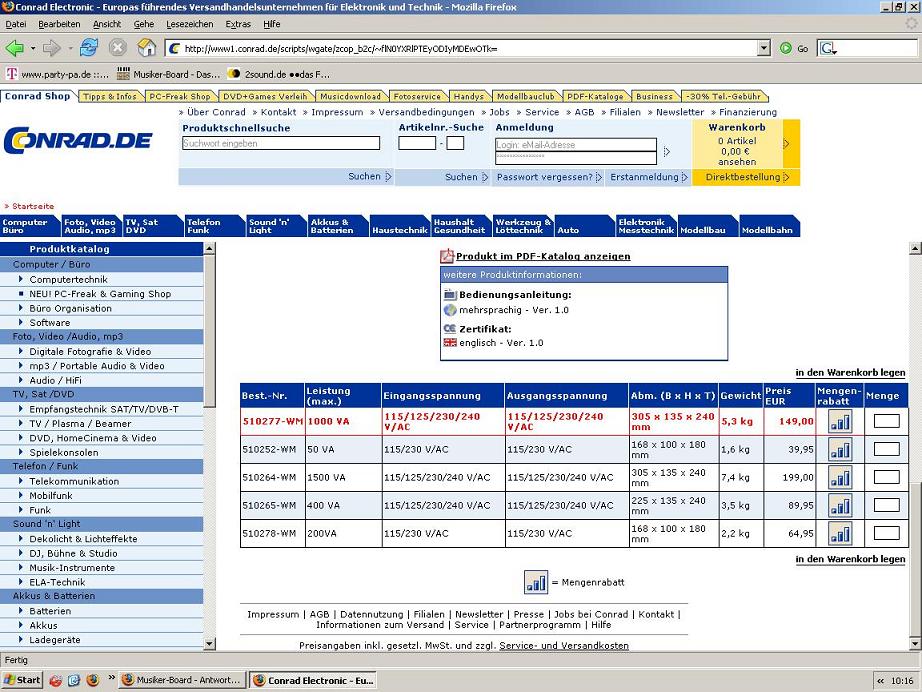Click the Direktbestellung button
Screen dimensions: 922x692
[746, 177]
